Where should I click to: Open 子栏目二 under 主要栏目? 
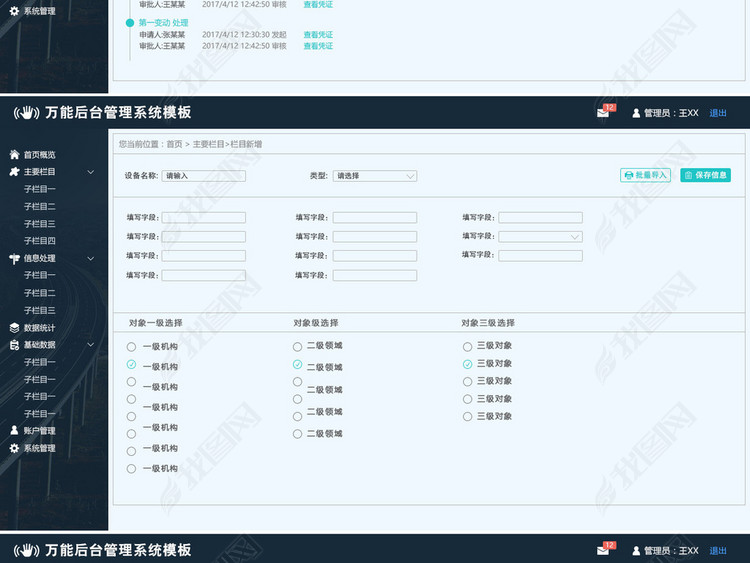[40, 207]
